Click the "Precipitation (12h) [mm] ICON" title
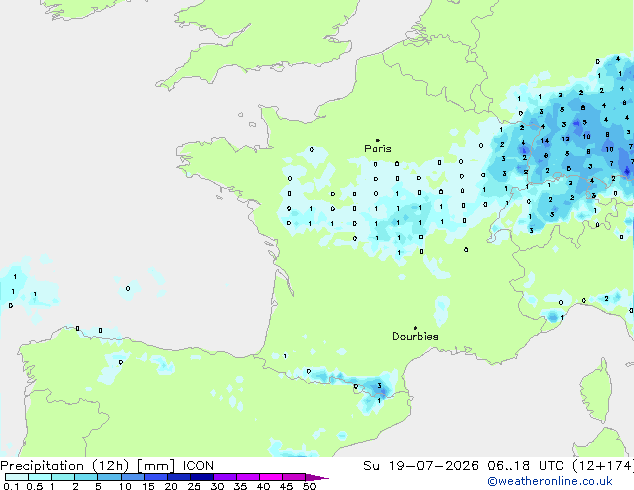 tap(107, 466)
